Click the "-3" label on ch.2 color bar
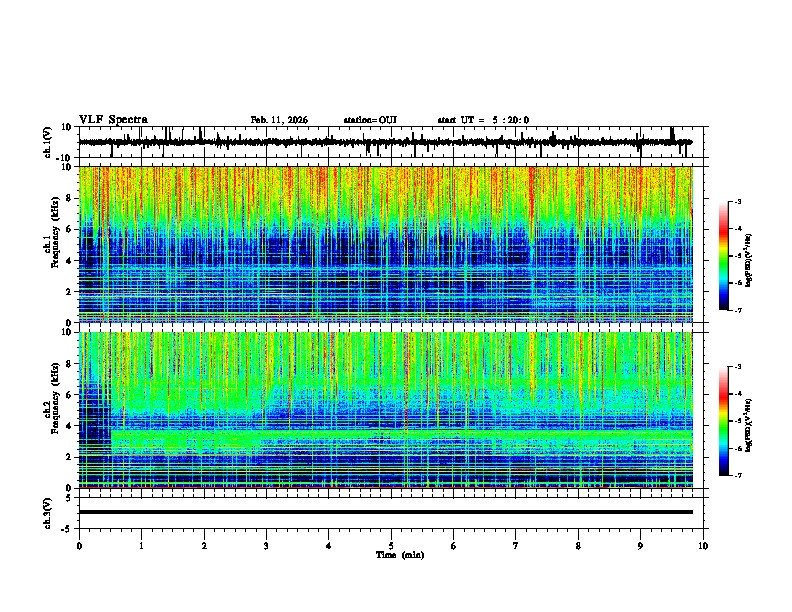Image resolution: width=792 pixels, height=612 pixels. (x=737, y=367)
